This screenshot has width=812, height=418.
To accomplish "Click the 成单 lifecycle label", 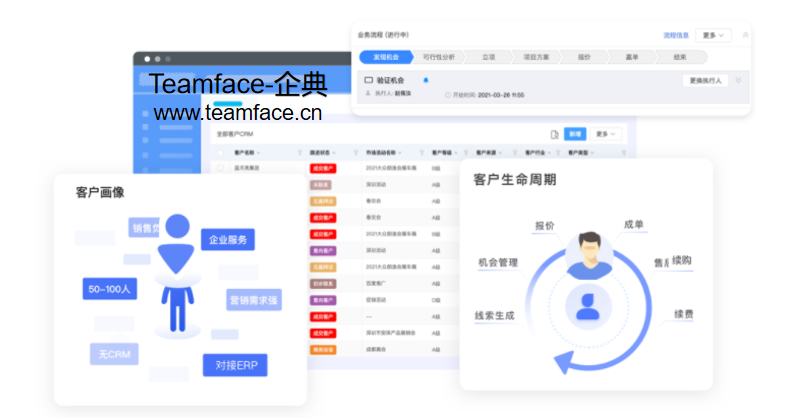I will coord(633,224).
